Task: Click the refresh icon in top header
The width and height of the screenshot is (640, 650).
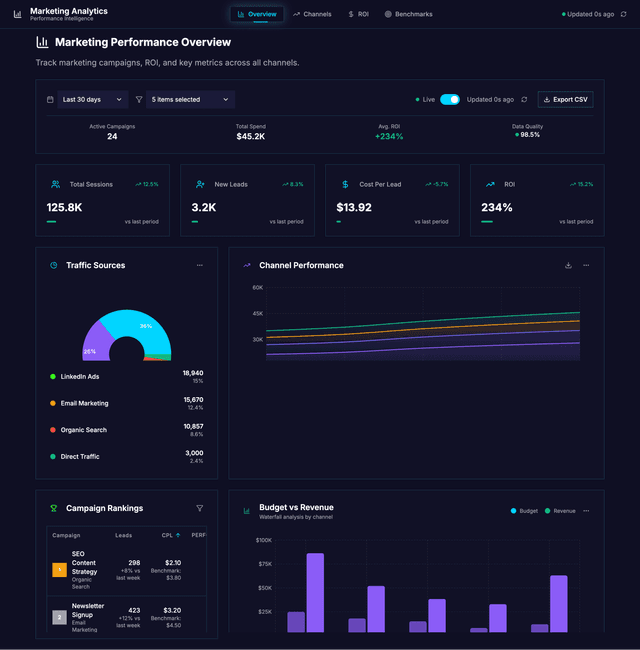Action: pos(624,14)
